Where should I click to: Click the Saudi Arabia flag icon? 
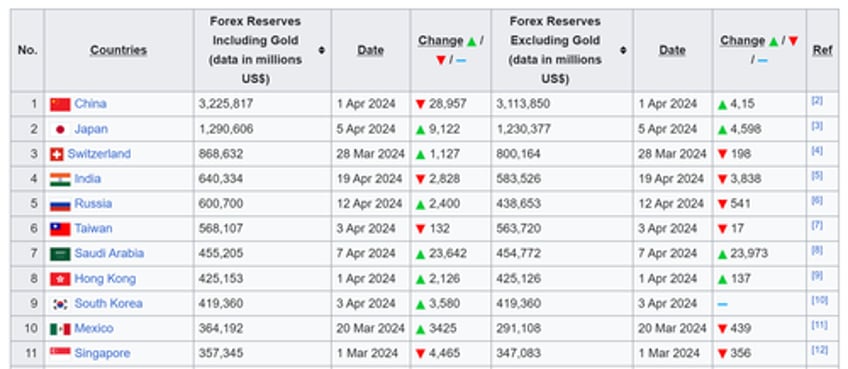pyautogui.click(x=60, y=254)
